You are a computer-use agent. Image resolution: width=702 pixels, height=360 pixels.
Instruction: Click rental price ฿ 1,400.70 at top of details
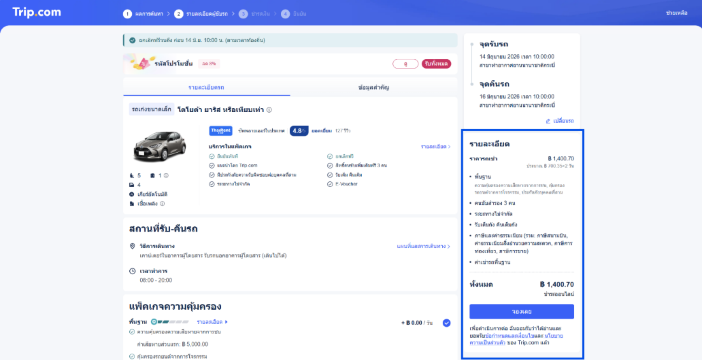point(561,159)
